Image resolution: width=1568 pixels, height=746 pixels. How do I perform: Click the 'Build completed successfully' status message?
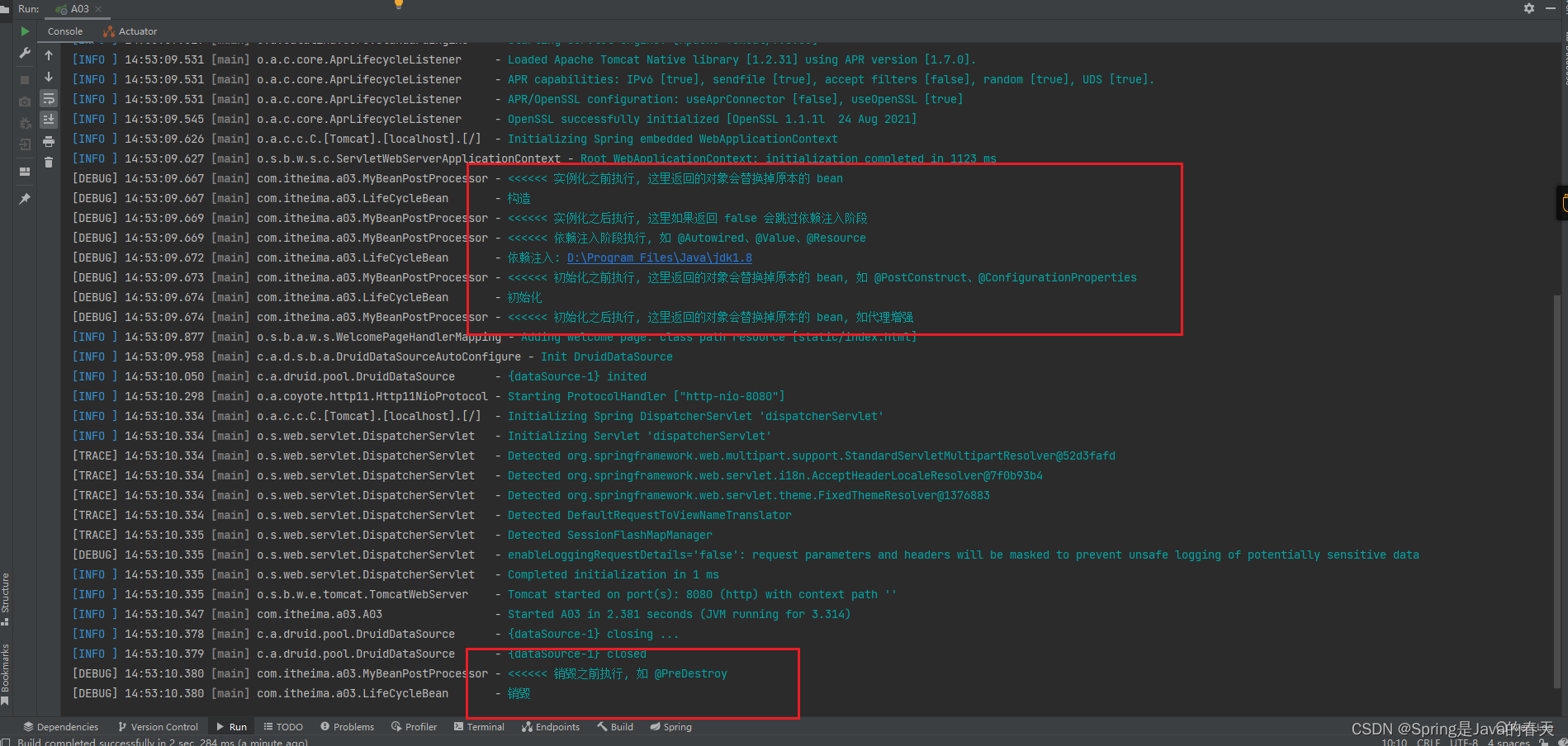[163, 742]
